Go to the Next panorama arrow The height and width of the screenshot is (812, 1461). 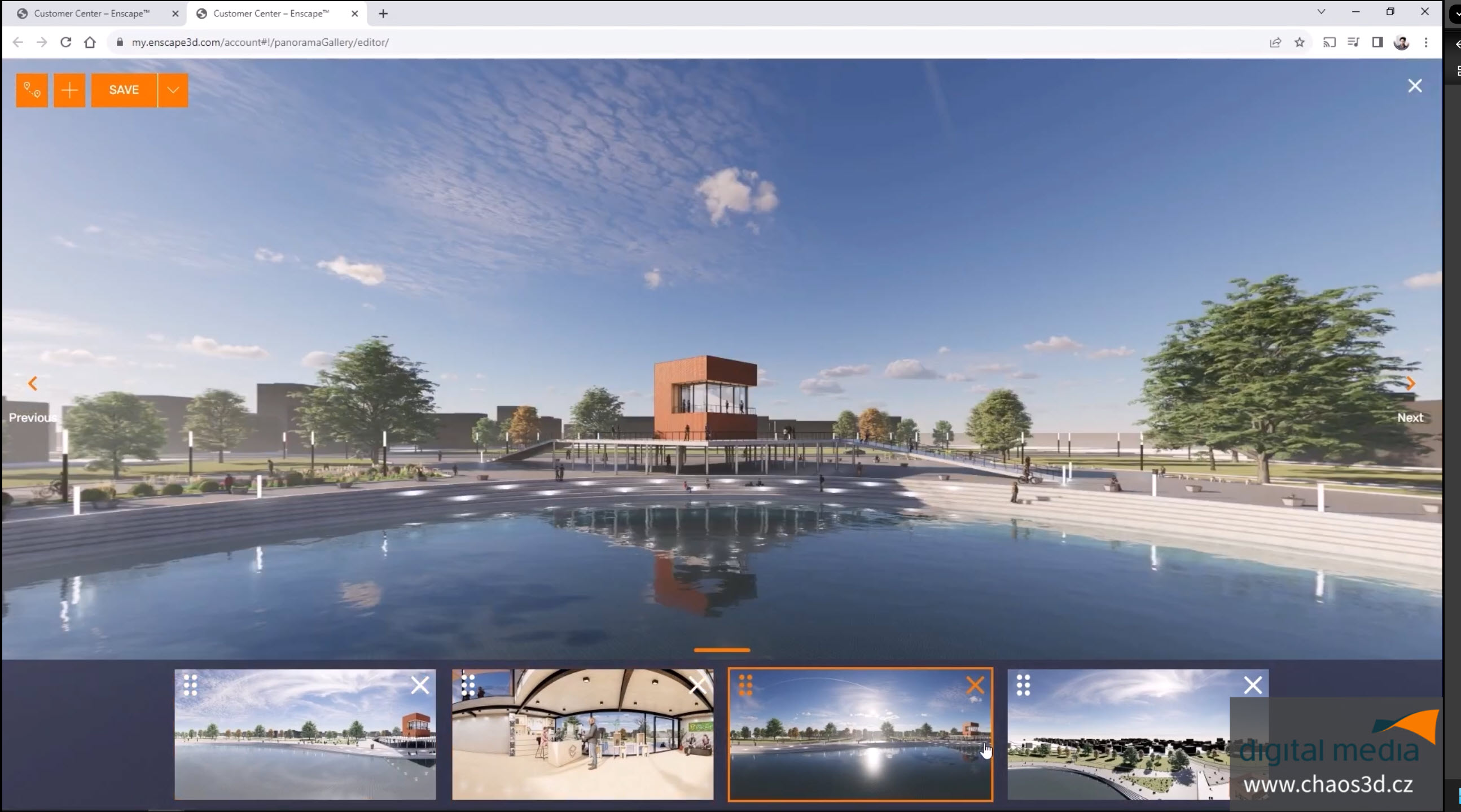(1410, 384)
